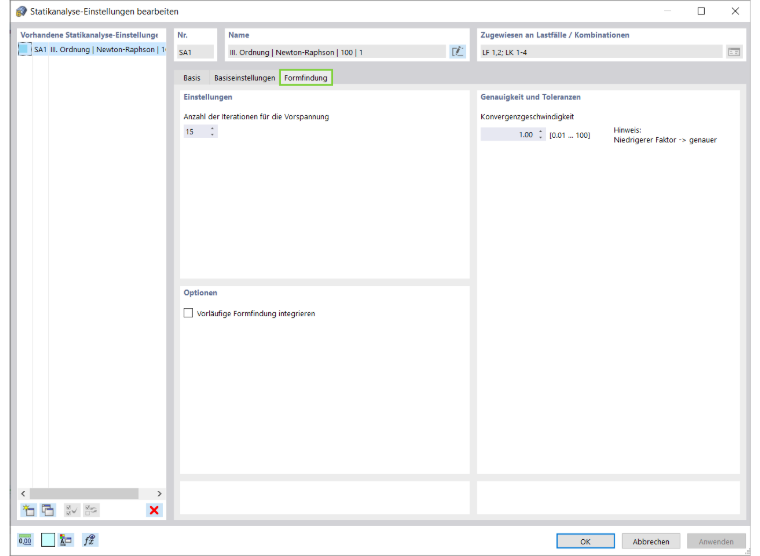Click the edit name icon
This screenshot has width=760, height=556.
[x=458, y=52]
